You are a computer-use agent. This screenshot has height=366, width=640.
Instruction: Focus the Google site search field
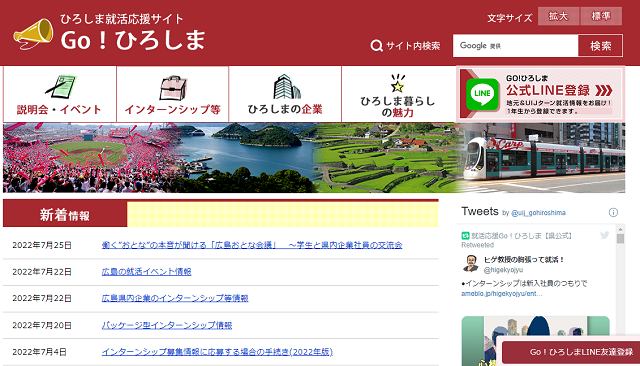click(516, 46)
